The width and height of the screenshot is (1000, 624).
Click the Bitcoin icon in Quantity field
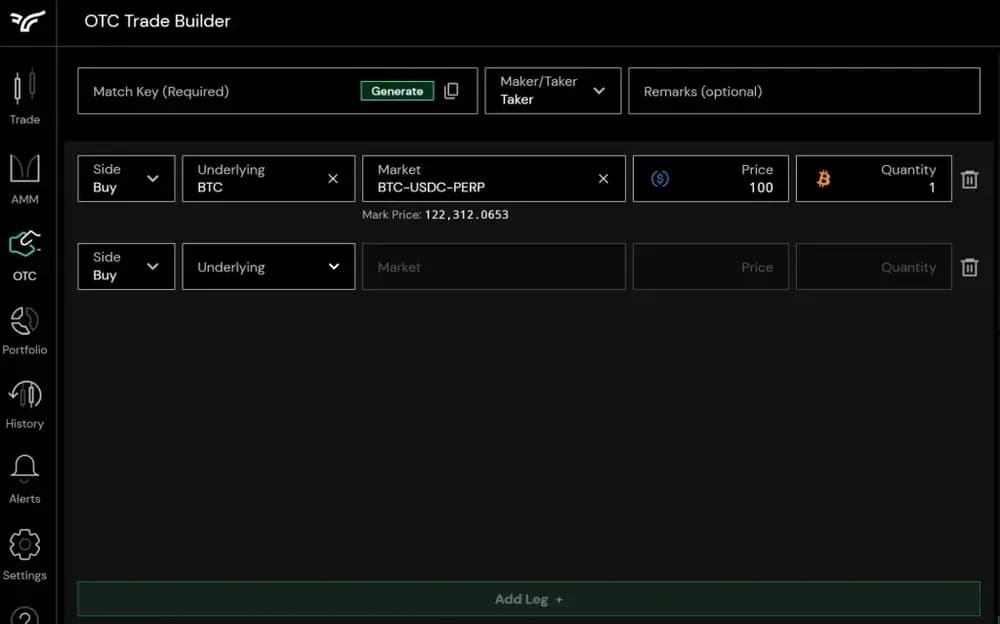[x=823, y=179]
